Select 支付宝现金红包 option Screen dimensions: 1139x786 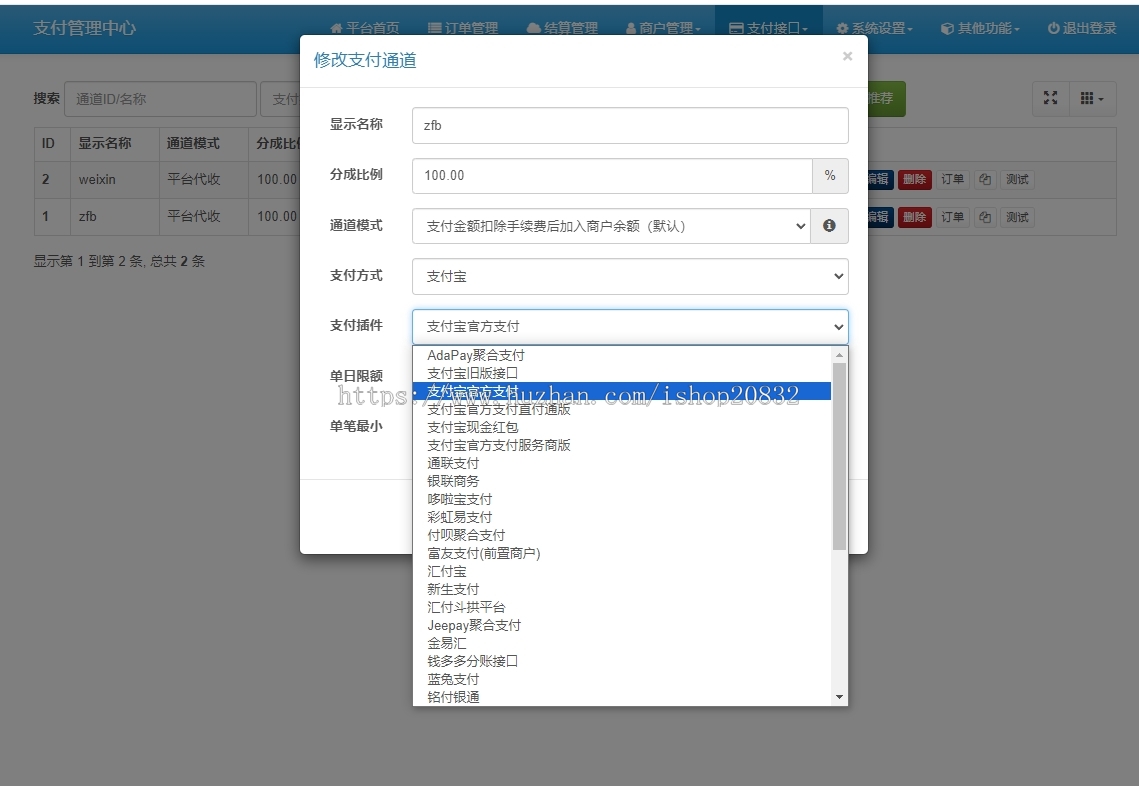622,427
